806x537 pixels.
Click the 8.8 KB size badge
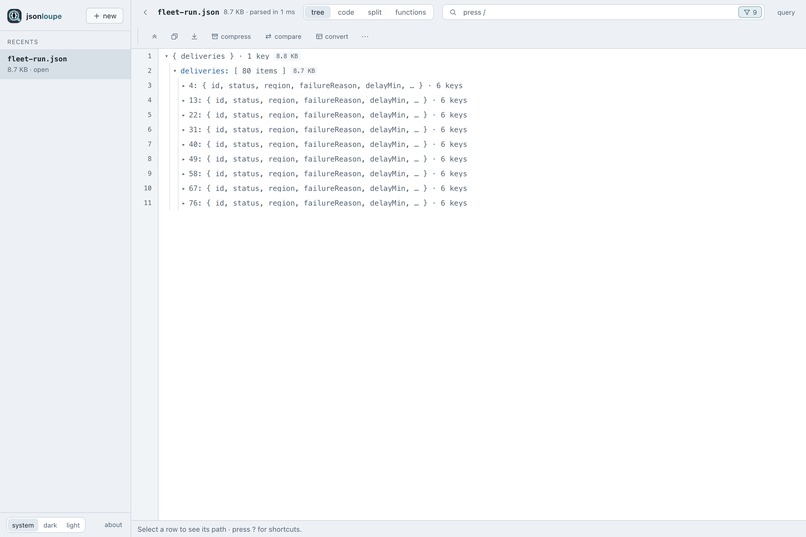[287, 56]
